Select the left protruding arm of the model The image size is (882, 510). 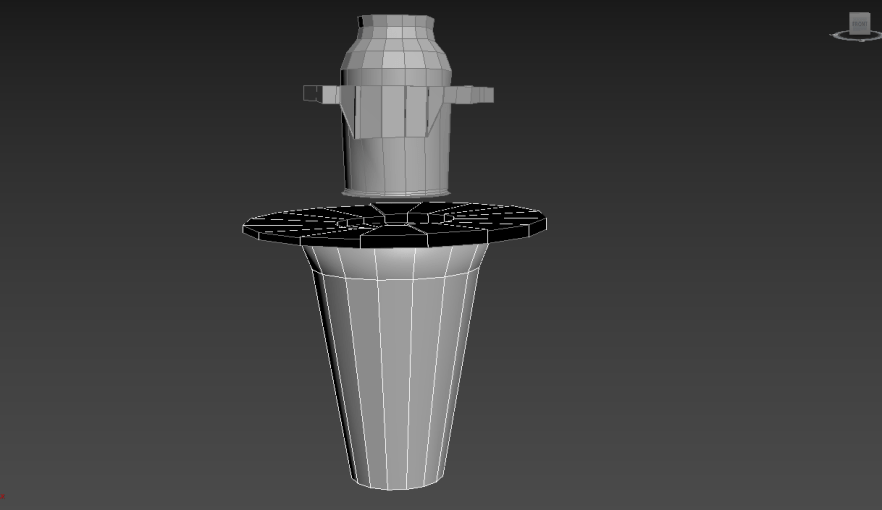coord(320,94)
